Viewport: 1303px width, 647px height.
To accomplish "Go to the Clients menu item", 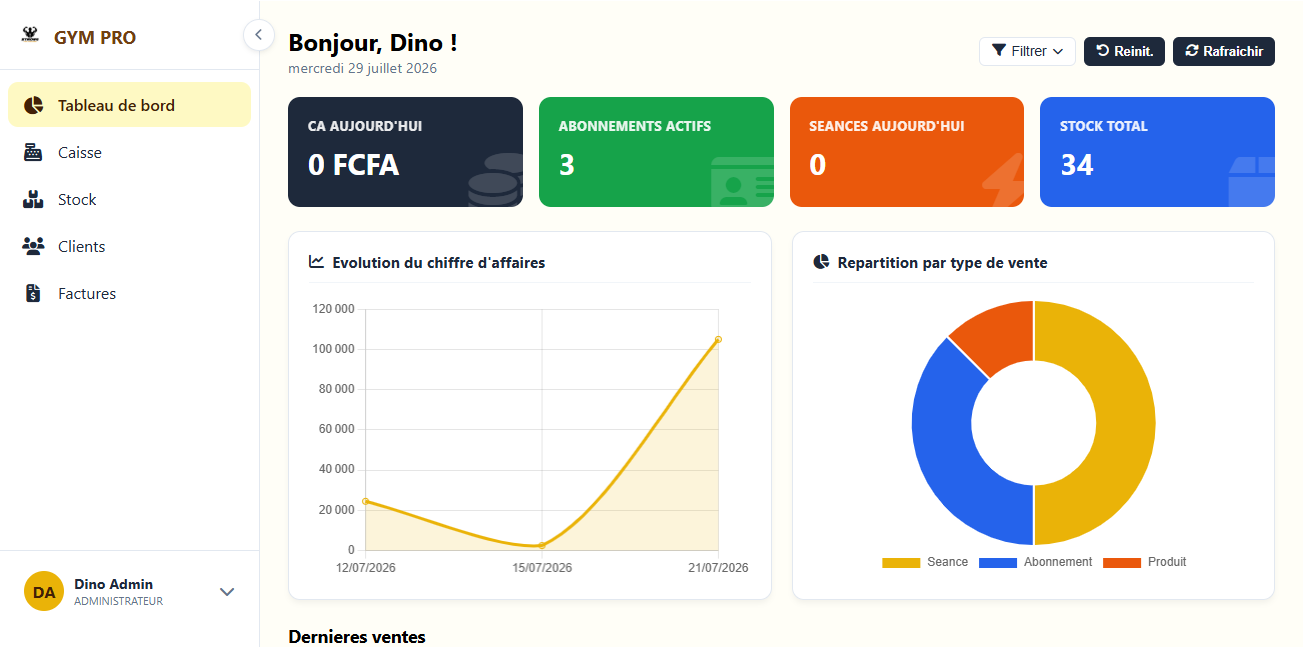I will click(x=129, y=246).
